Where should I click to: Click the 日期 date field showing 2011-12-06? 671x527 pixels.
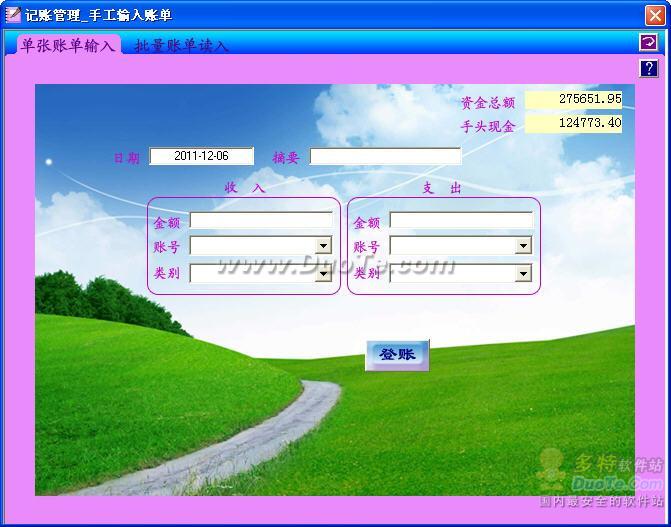[202, 156]
